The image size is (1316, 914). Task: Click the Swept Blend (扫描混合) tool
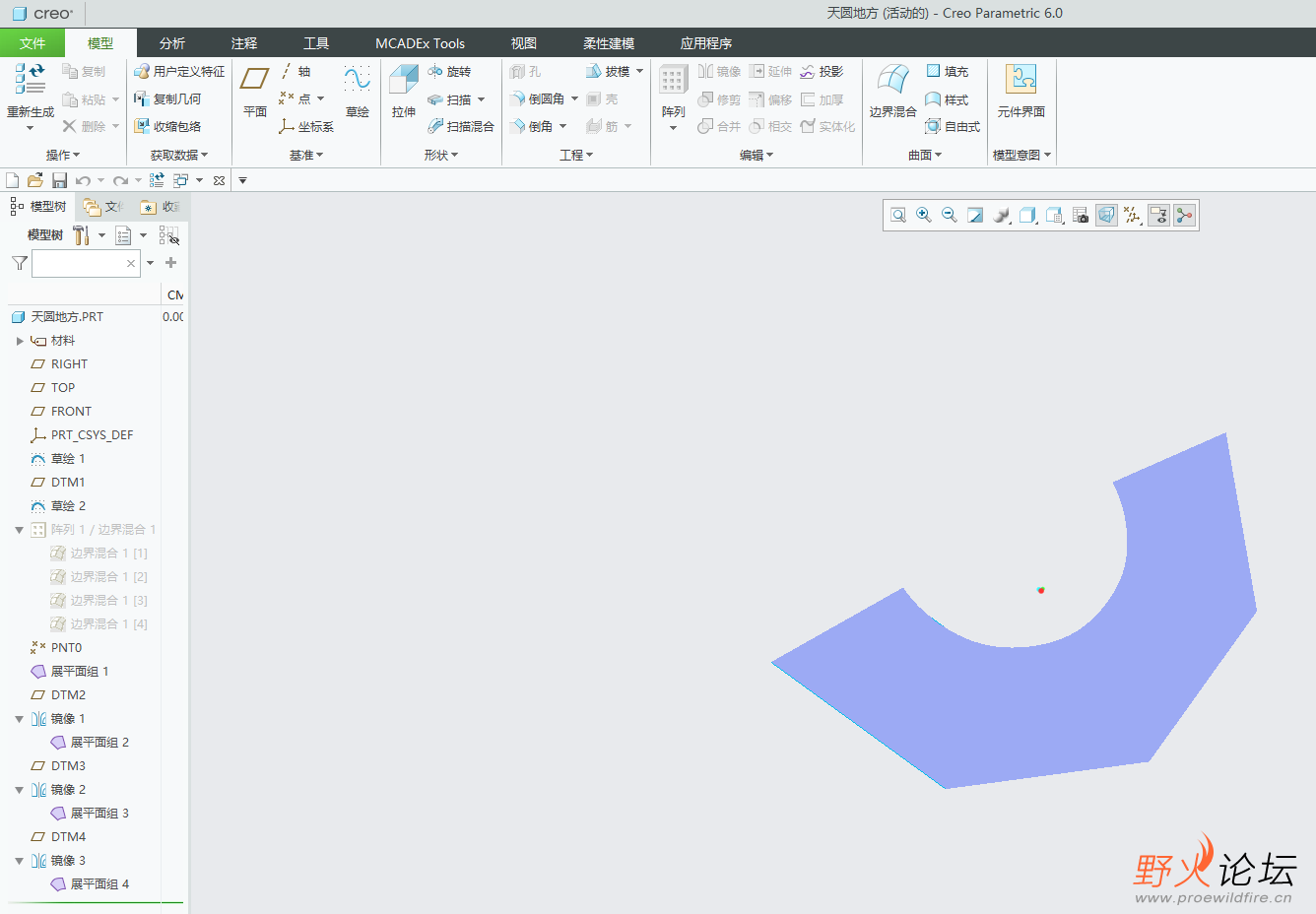(x=461, y=127)
